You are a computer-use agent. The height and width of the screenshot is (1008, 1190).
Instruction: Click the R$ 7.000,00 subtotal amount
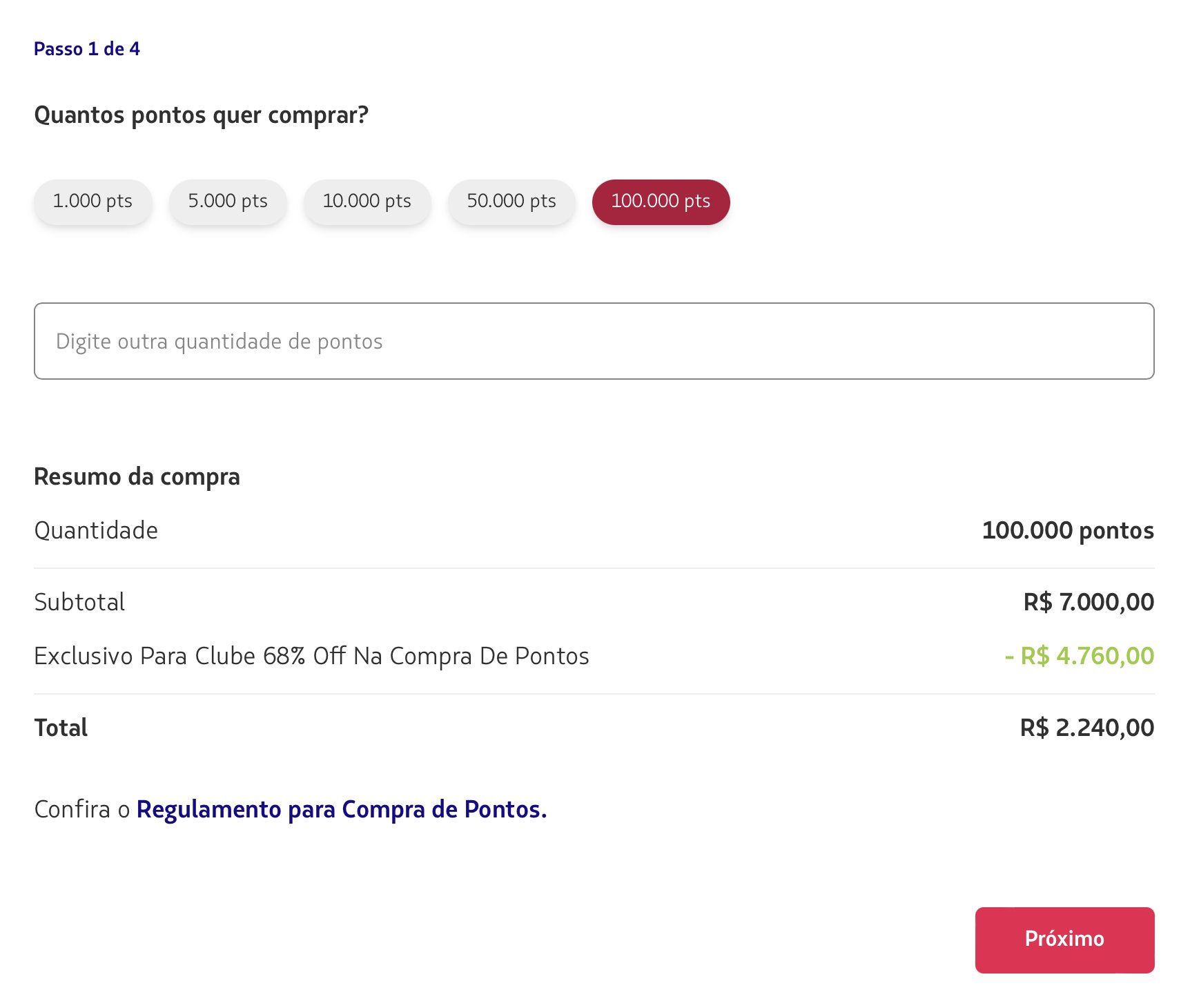(1088, 602)
